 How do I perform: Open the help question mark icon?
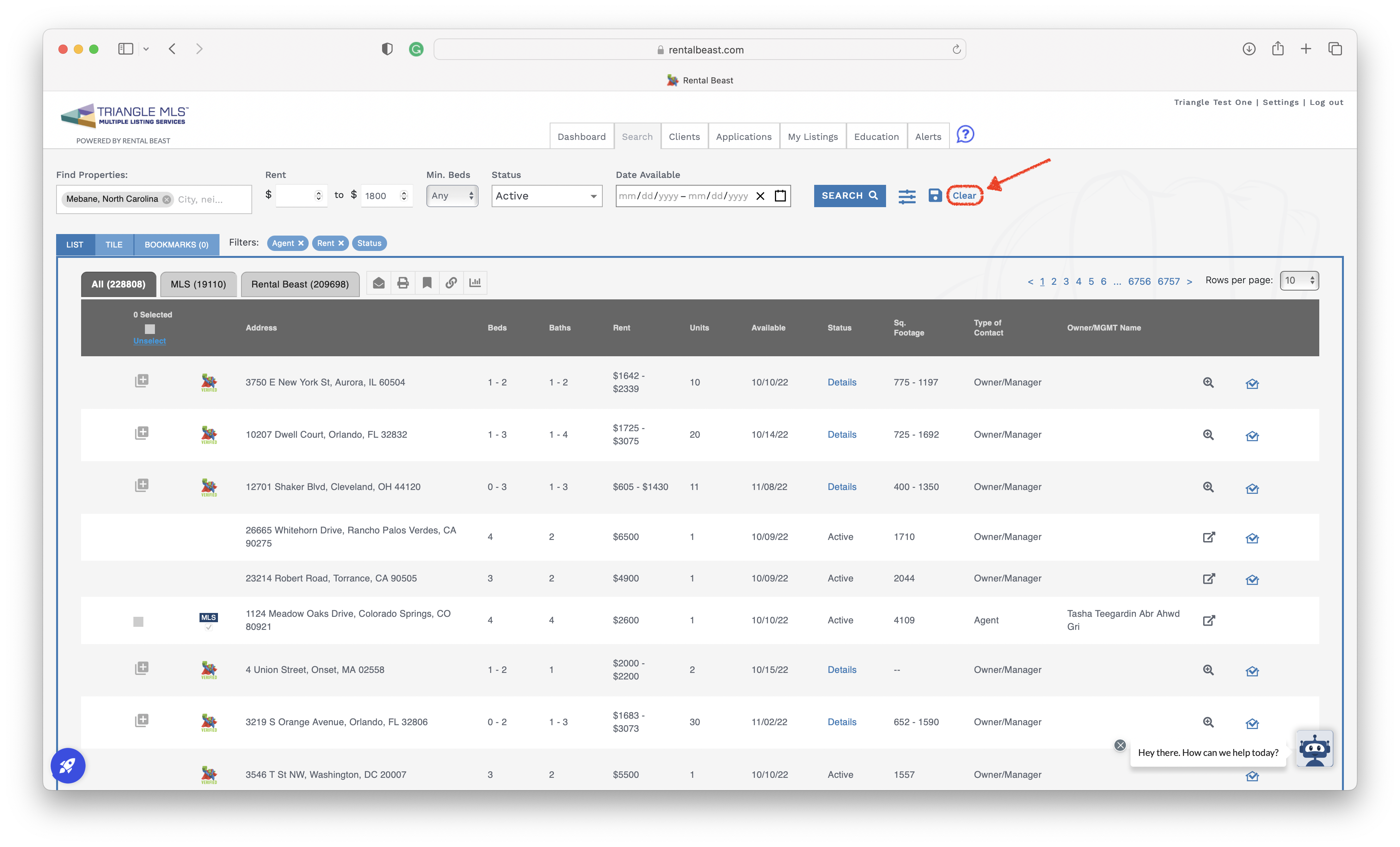point(965,135)
